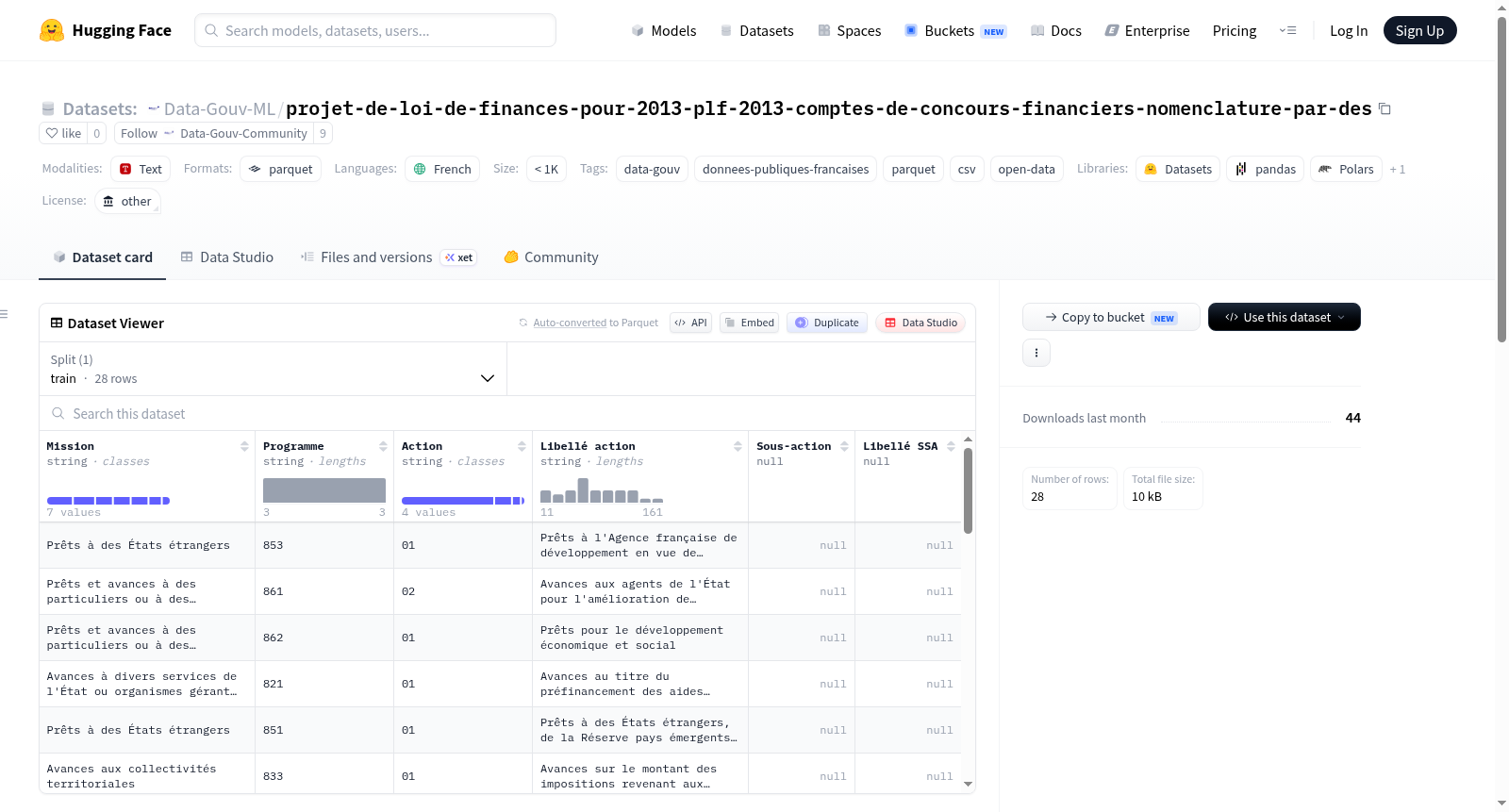Click the Embed button
The image size is (1509, 812).
click(749, 323)
